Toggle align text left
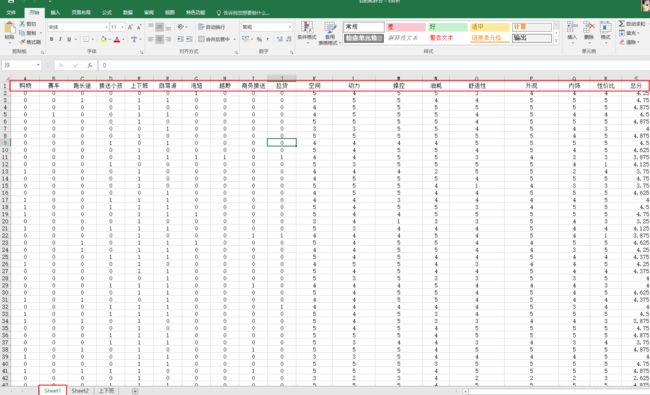650x395 pixels. [151, 39]
